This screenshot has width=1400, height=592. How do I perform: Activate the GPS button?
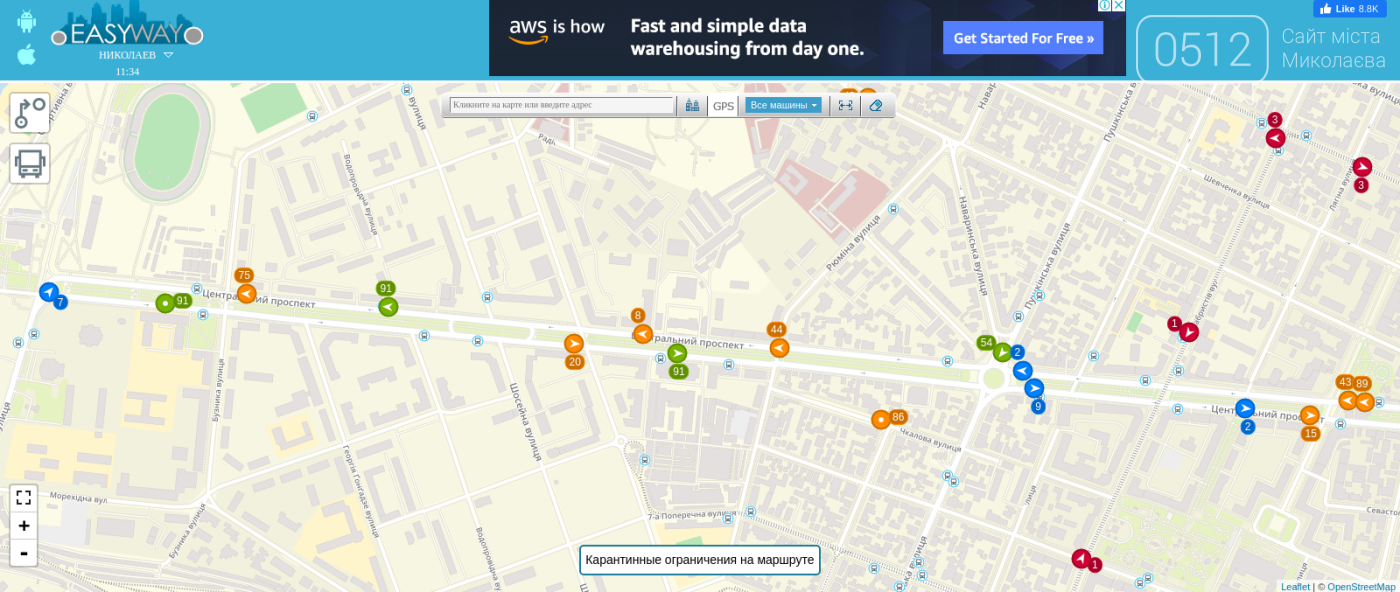(x=723, y=106)
